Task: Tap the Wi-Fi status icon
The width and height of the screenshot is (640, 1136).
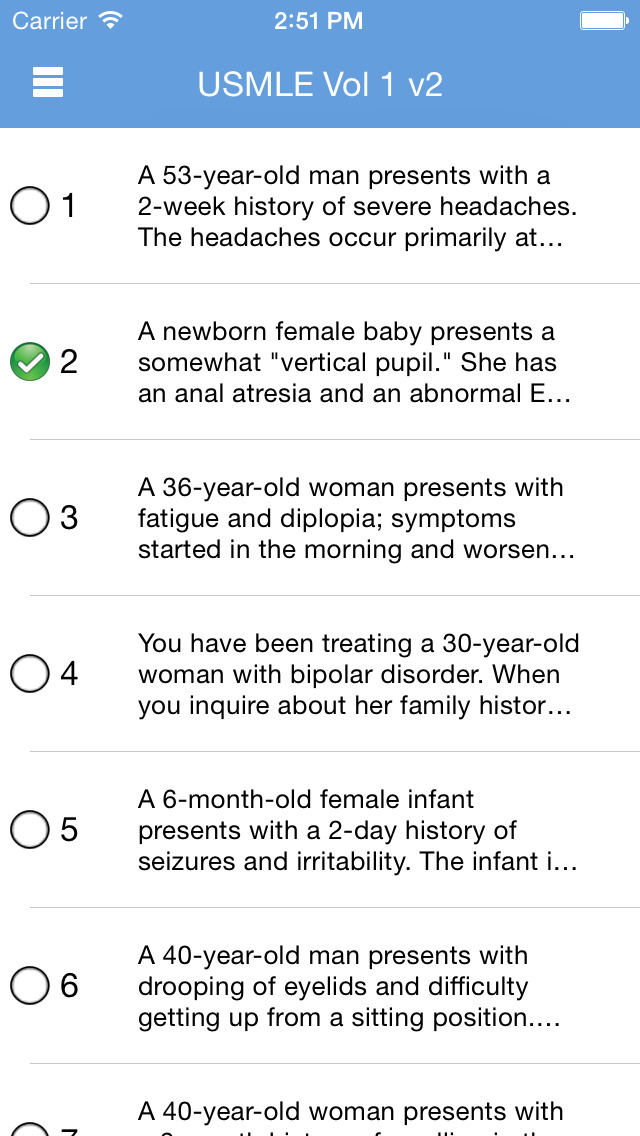Action: 110,20
